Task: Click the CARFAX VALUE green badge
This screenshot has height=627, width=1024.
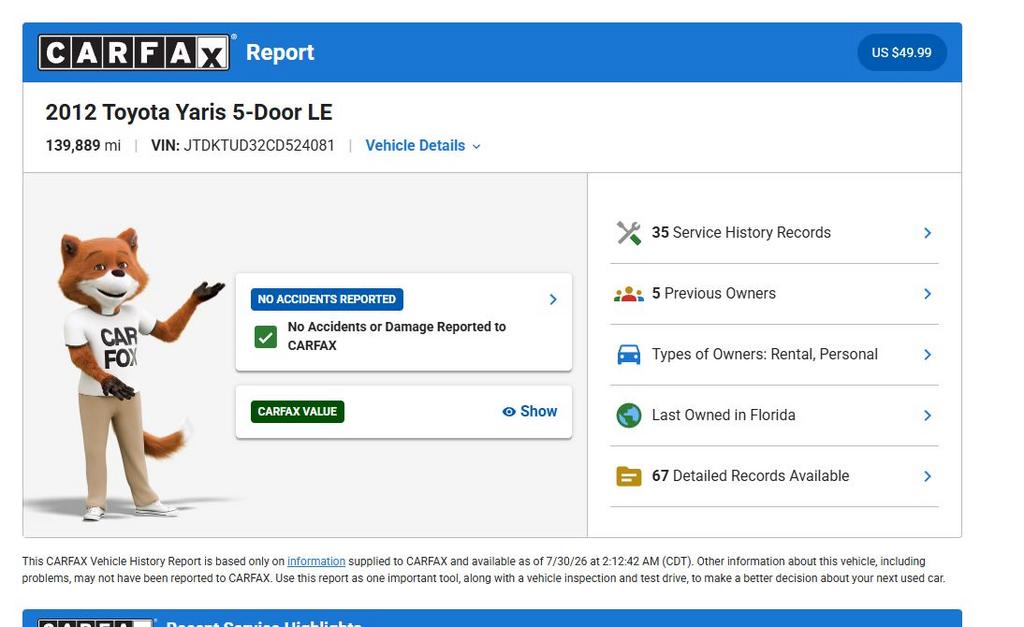Action: 297,411
